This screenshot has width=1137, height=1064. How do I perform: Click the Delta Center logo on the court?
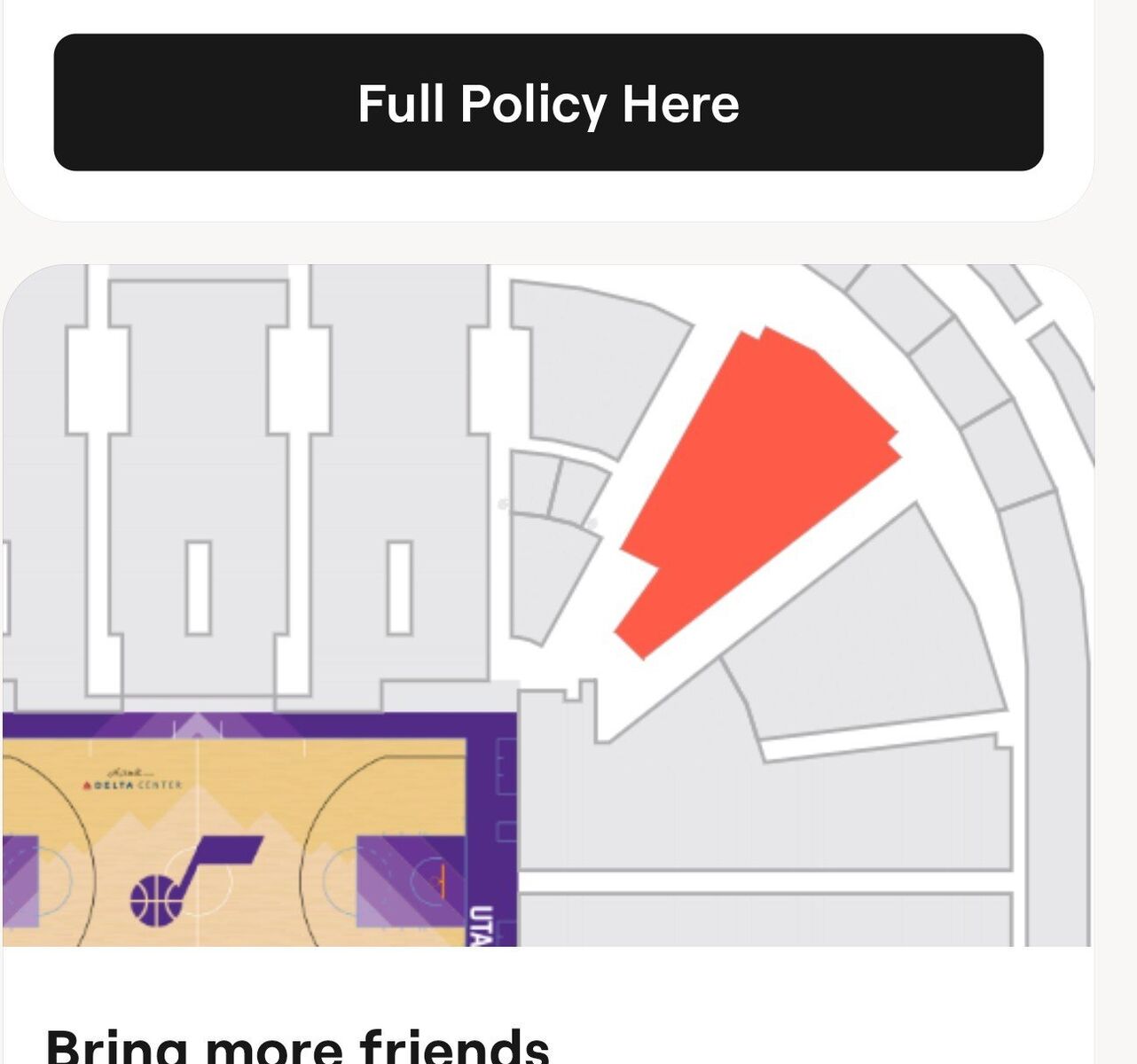point(133,781)
